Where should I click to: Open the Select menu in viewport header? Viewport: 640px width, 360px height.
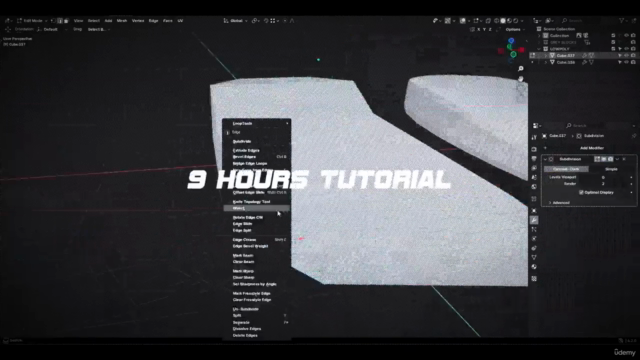click(x=93, y=20)
